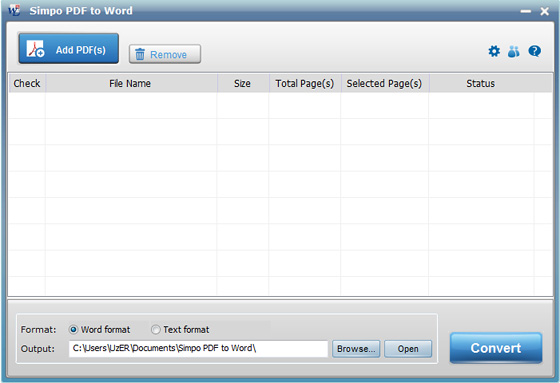The width and height of the screenshot is (560, 383).
Task: Select the Word format radio button
Action: 73,329
